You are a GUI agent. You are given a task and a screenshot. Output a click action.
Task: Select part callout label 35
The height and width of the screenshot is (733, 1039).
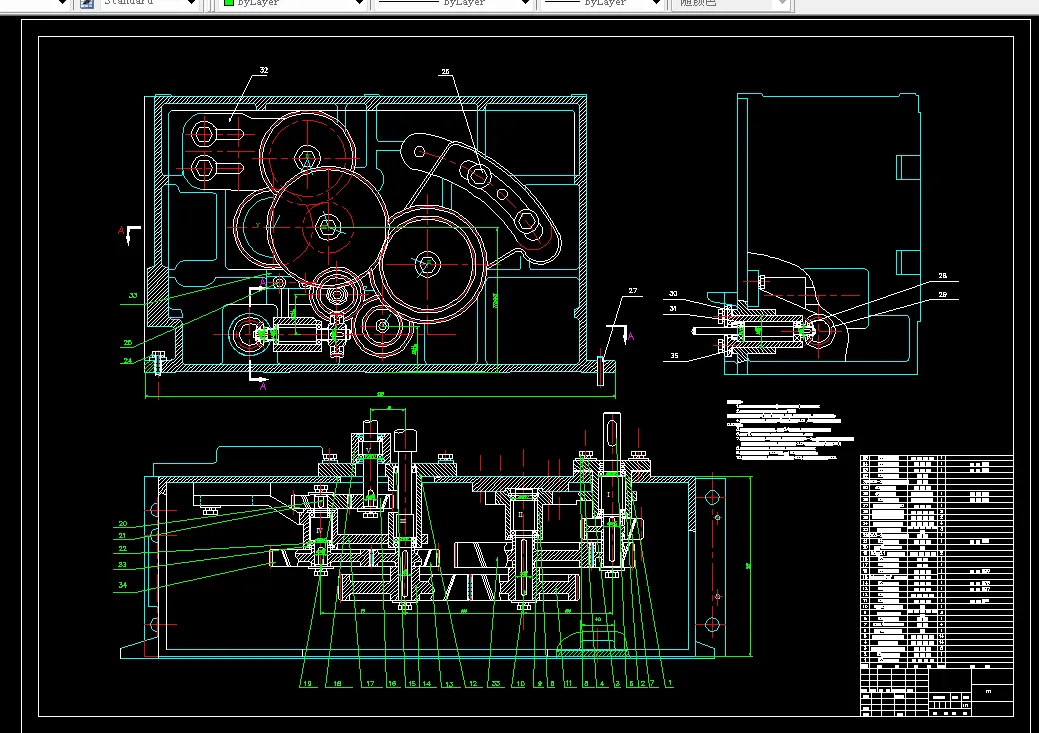[x=675, y=356]
